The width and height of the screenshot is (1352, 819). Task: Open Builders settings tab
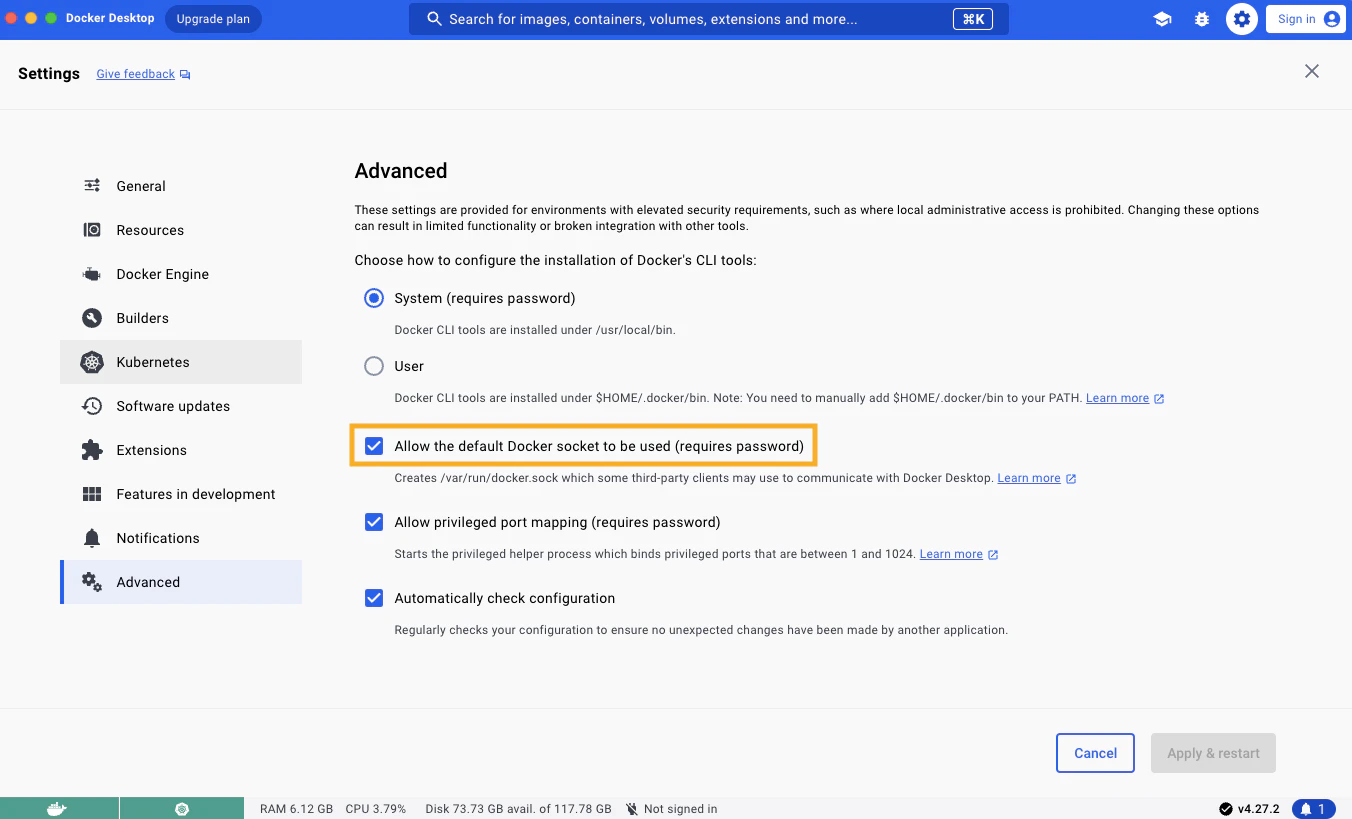pyautogui.click(x=181, y=318)
